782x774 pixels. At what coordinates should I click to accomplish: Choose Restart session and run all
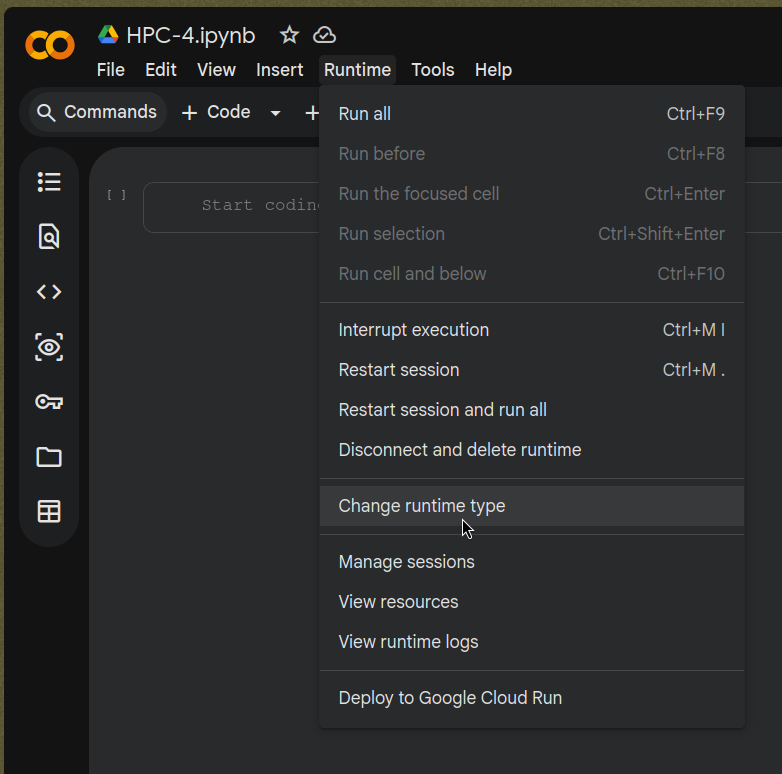(532, 409)
